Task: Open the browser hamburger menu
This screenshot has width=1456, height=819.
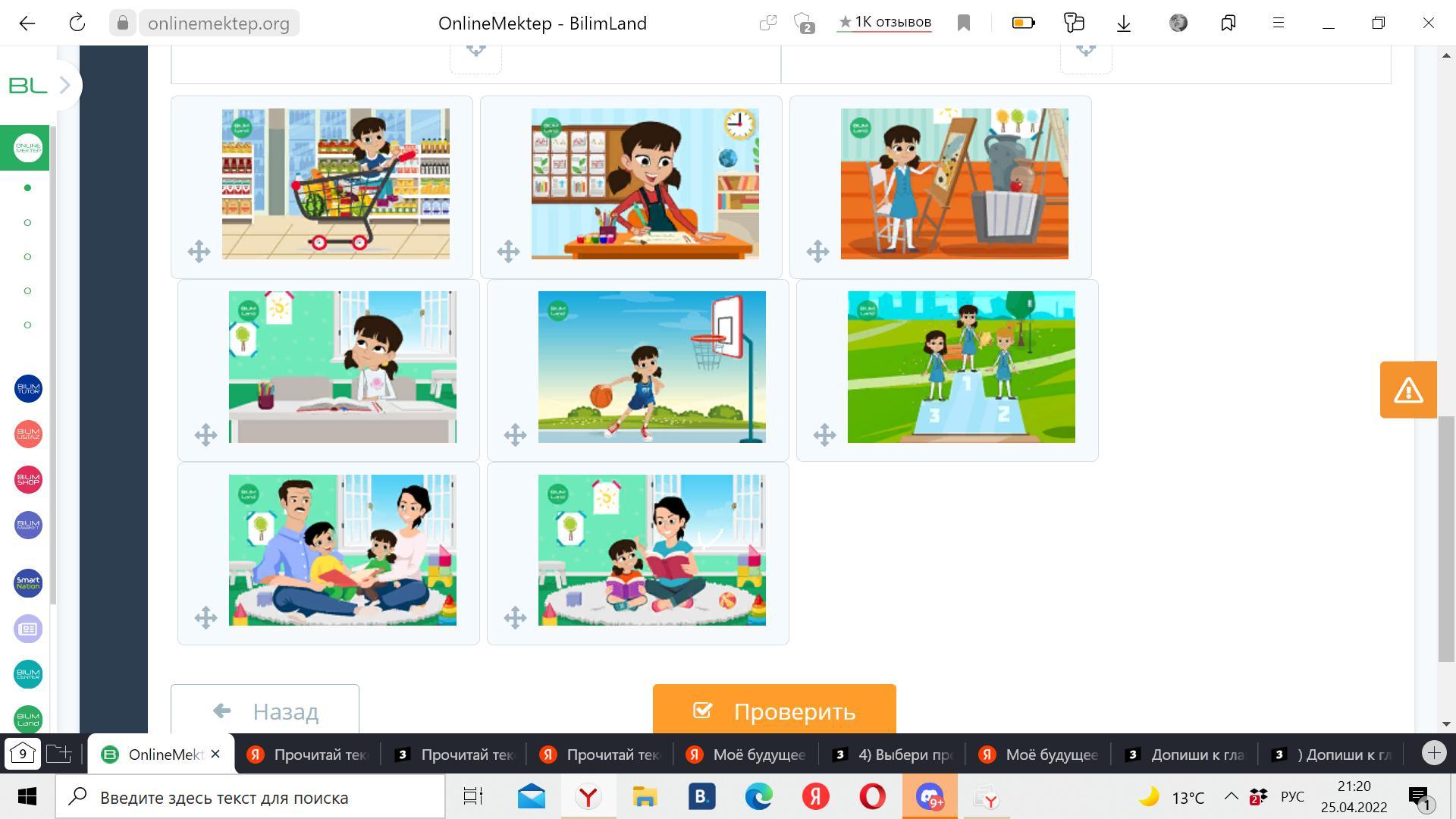Action: tap(1279, 23)
